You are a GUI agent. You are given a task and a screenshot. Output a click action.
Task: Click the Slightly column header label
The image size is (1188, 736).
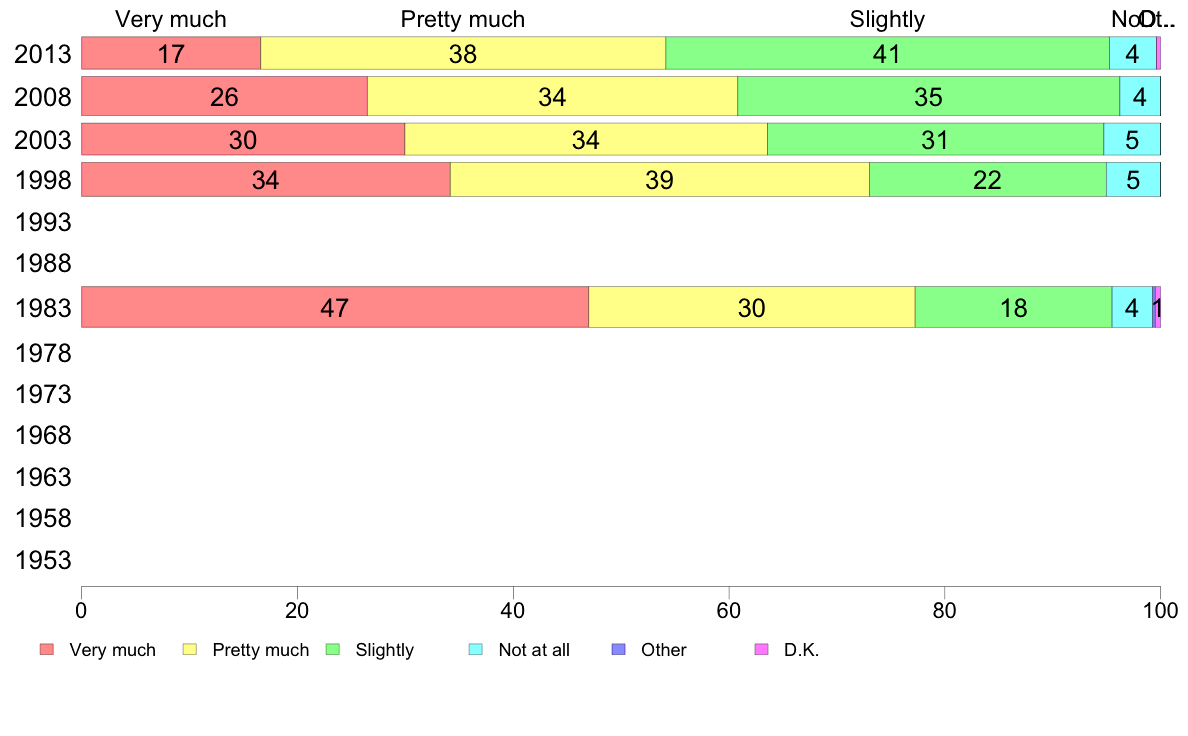887,19
